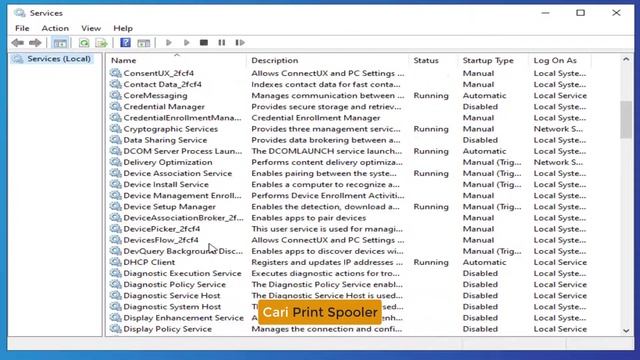Screen dimensions: 640x360
Task: Click the Restart Service icon
Action: pos(240,42)
